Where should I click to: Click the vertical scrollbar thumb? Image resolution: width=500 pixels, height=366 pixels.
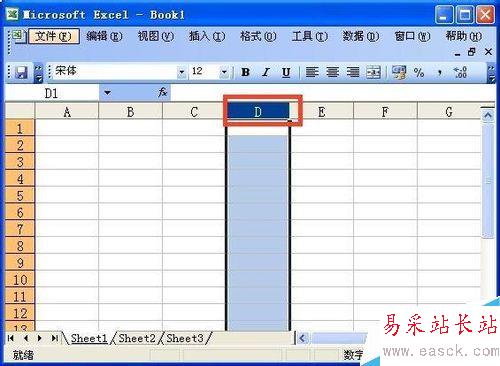488,180
